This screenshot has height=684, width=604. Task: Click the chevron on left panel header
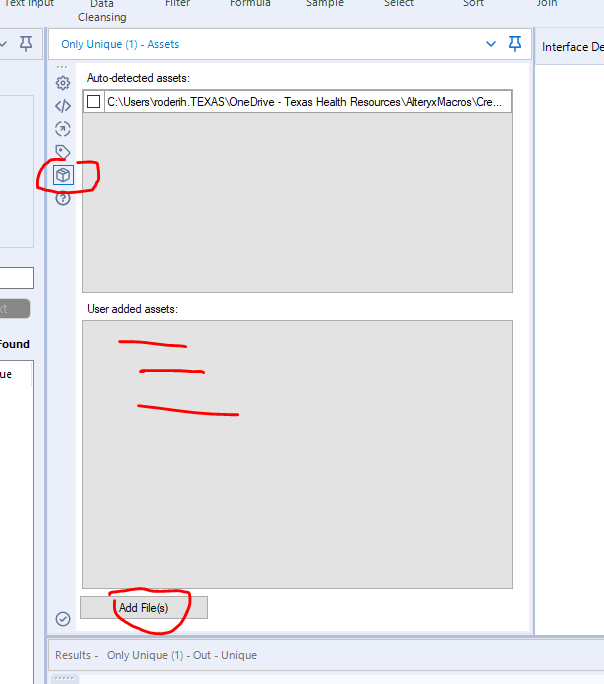(3, 44)
